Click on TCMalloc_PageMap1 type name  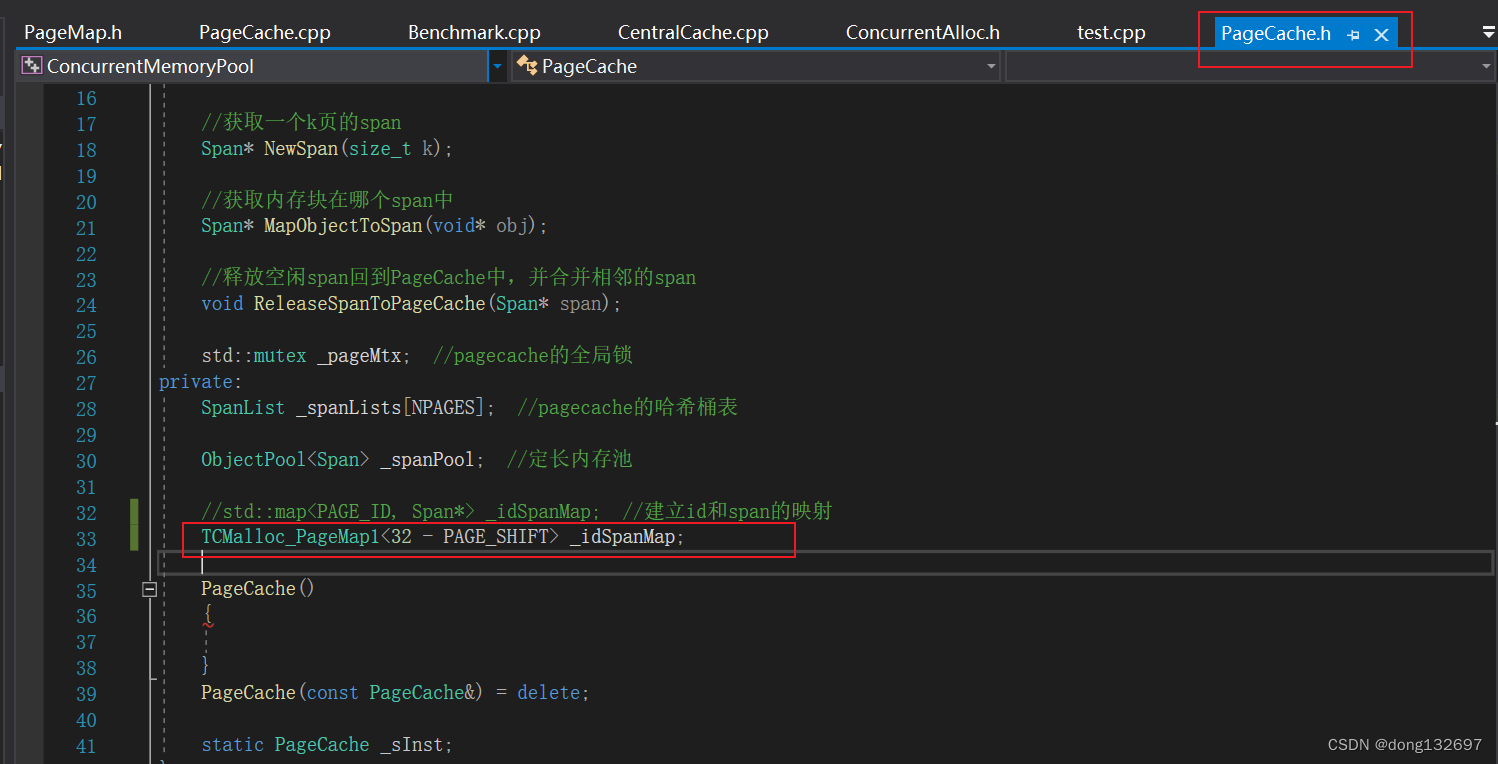291,537
